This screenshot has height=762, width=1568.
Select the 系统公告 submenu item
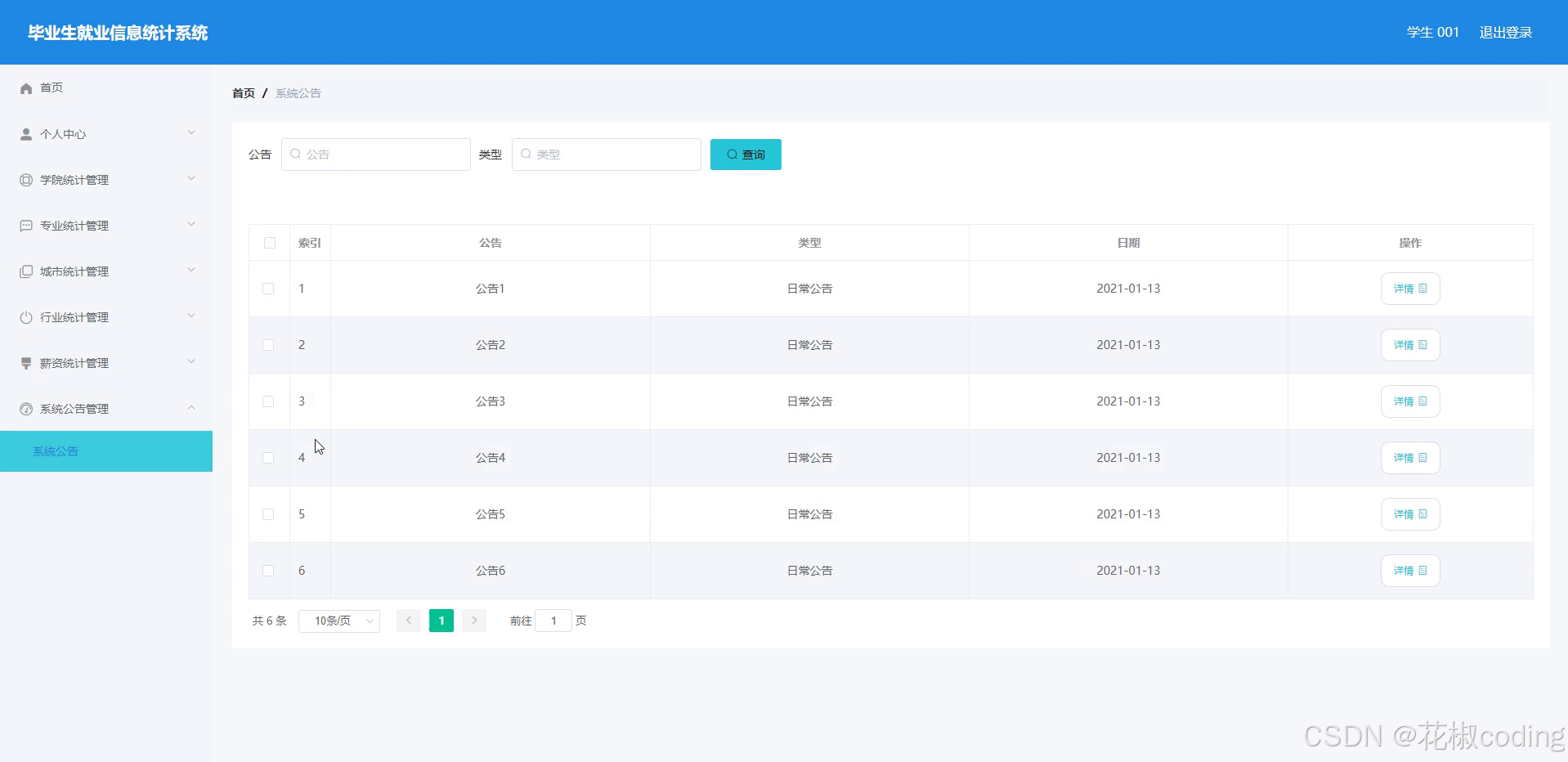(x=106, y=451)
